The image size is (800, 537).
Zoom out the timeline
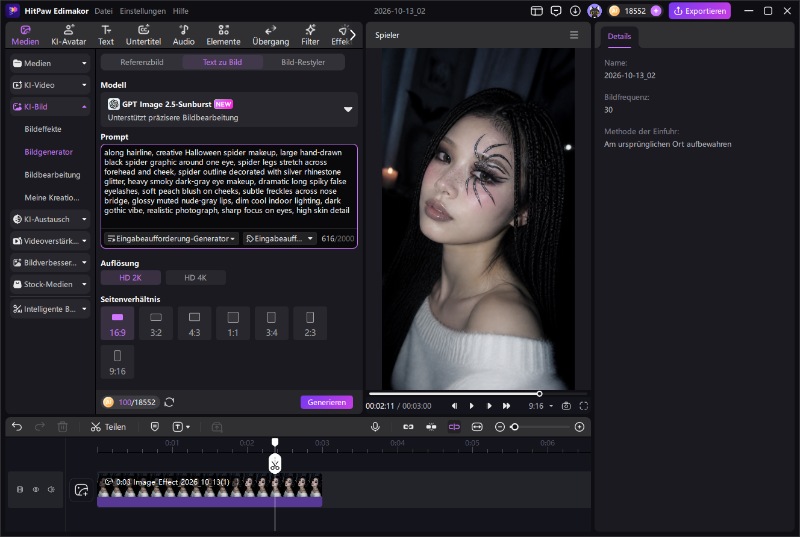coord(500,427)
